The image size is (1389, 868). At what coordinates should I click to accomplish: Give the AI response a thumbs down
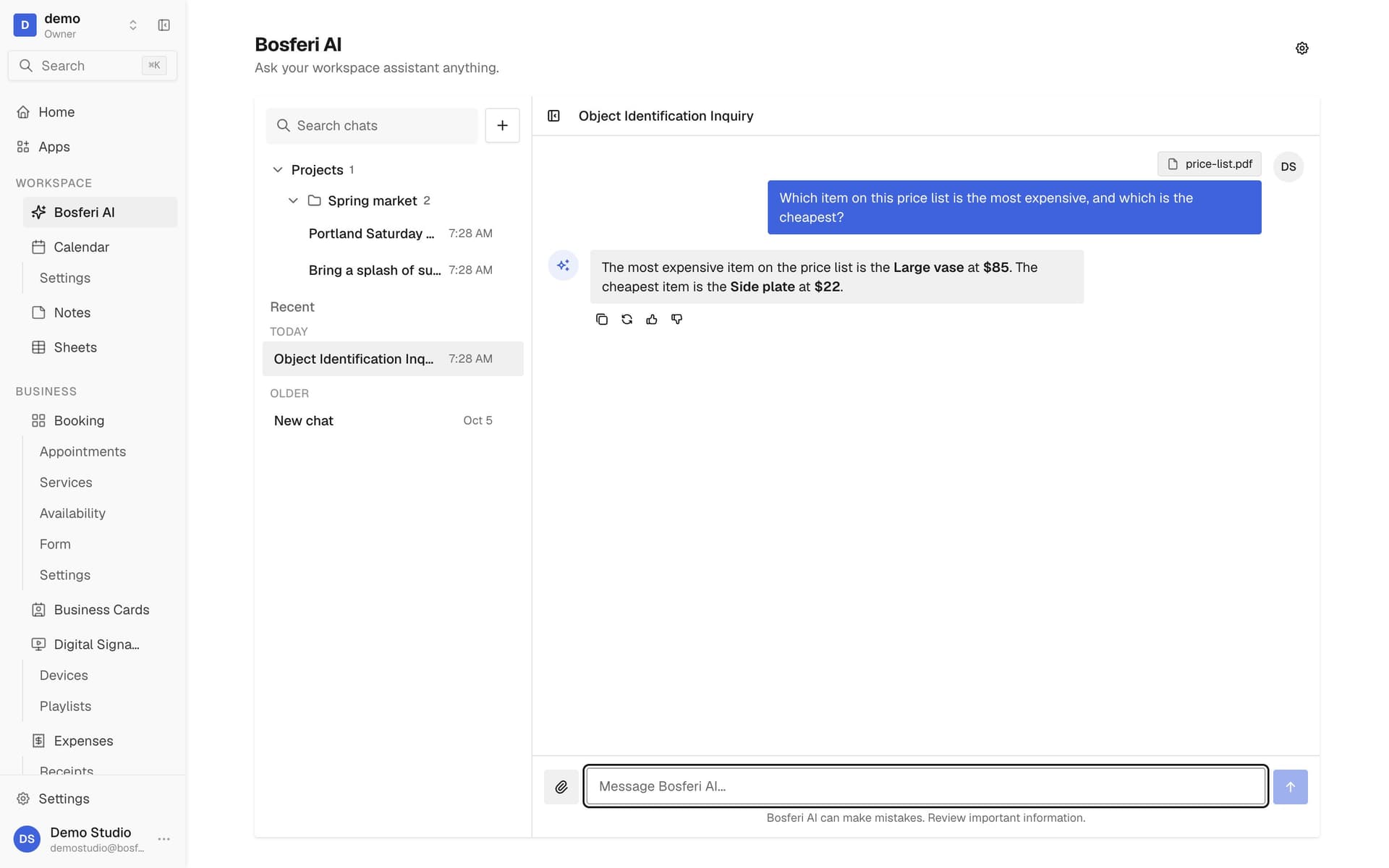676,319
